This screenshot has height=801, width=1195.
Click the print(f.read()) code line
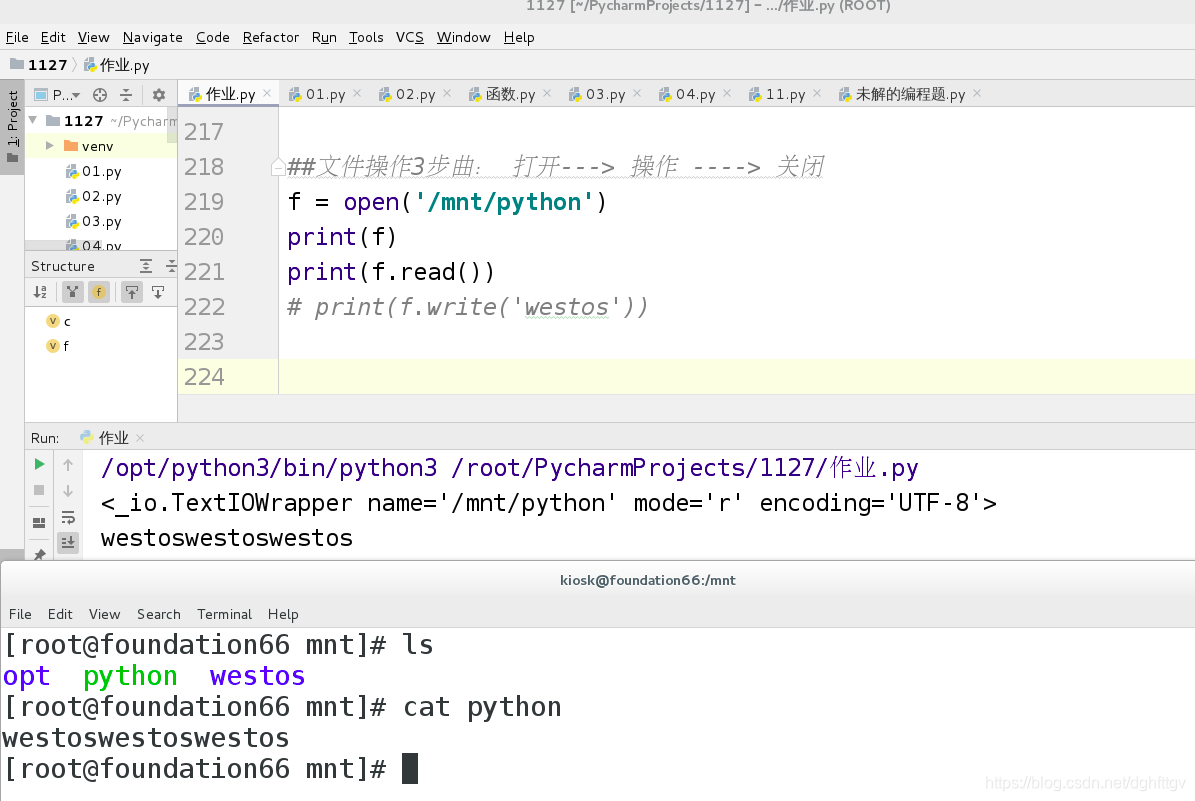point(391,272)
